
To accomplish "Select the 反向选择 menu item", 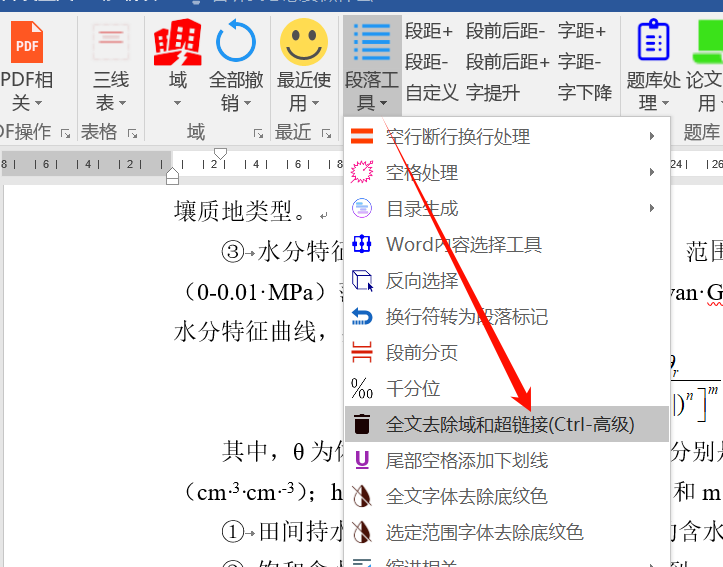I will tap(506, 280).
